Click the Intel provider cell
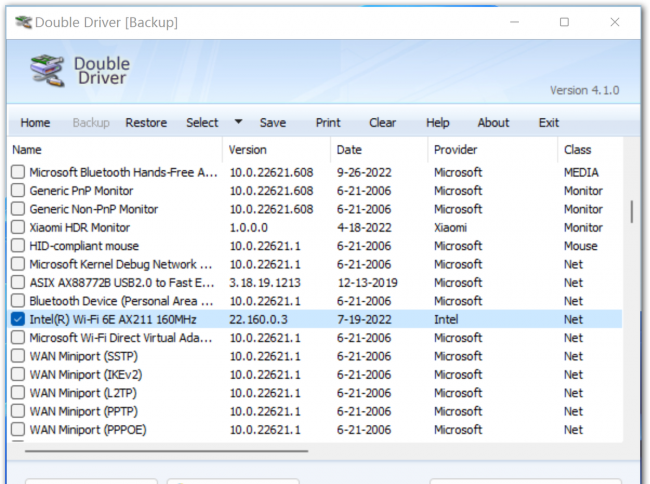Image resolution: width=650 pixels, height=484 pixels. click(446, 319)
